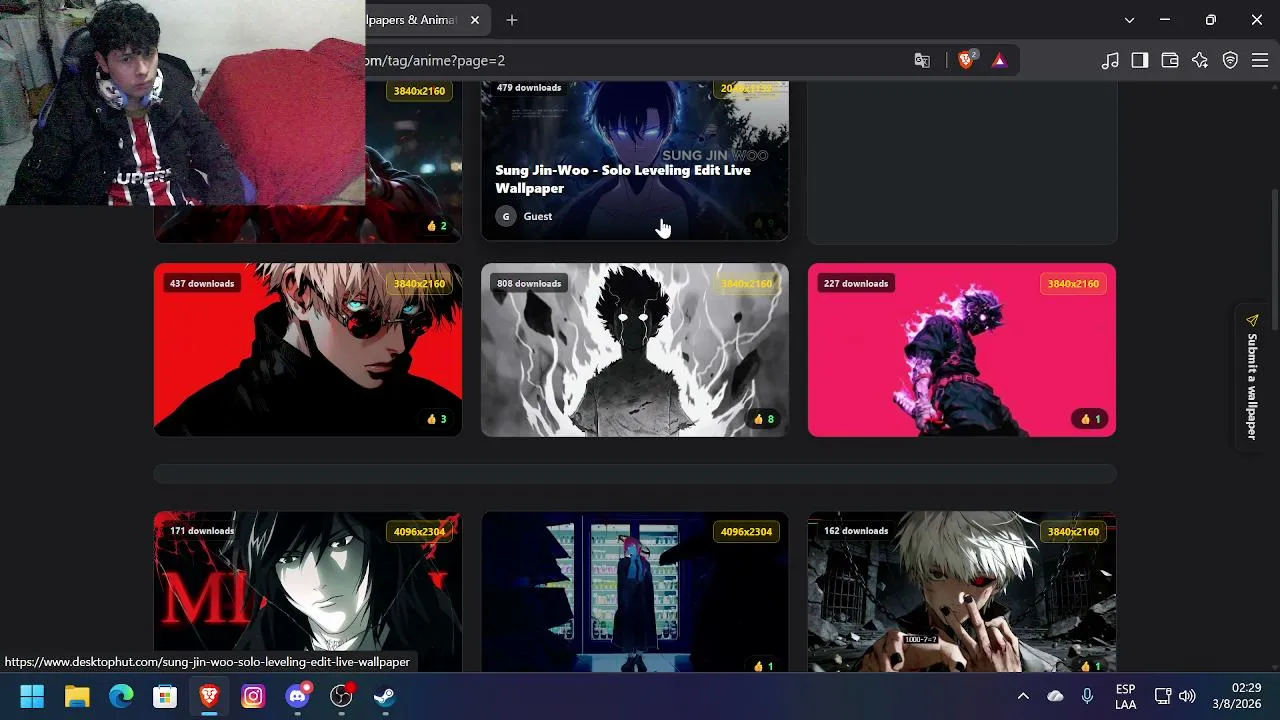Open the Brave Wallet icon

[1170, 60]
